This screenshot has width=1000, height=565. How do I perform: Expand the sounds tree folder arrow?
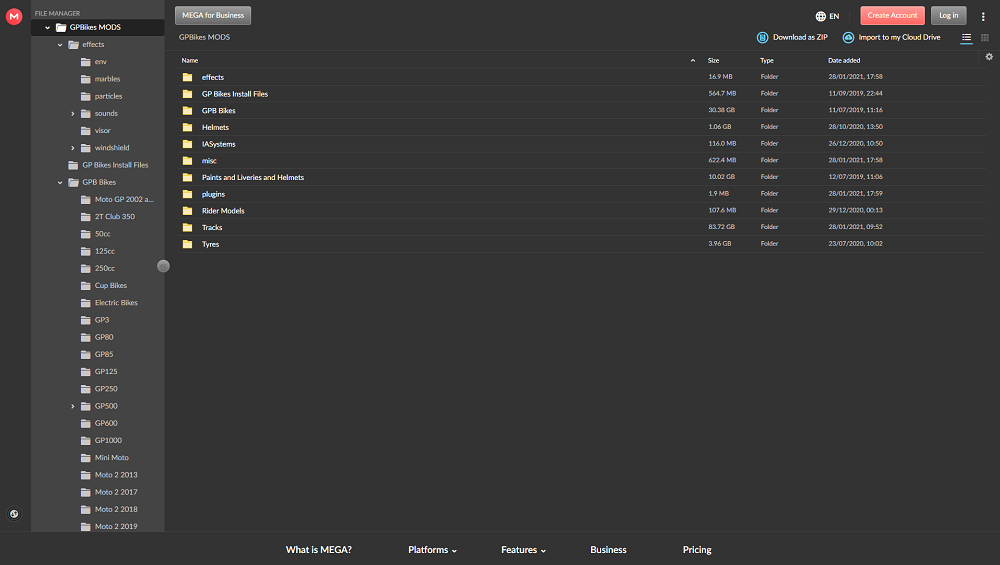pyautogui.click(x=73, y=114)
